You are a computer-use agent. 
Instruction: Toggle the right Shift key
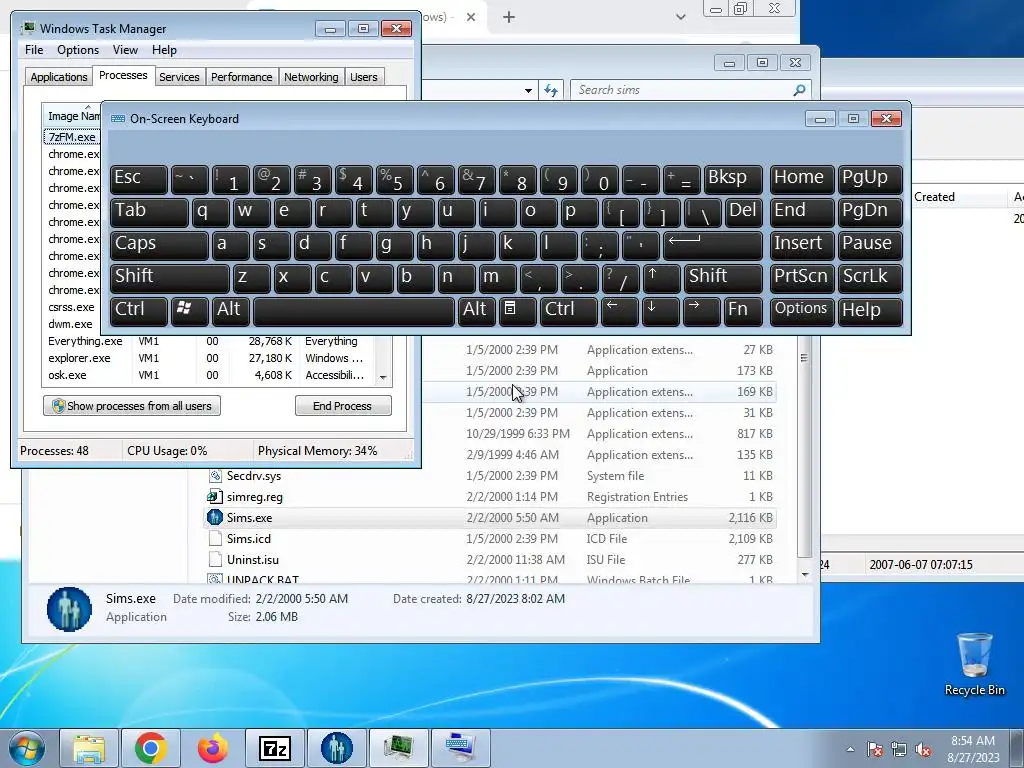(x=723, y=278)
